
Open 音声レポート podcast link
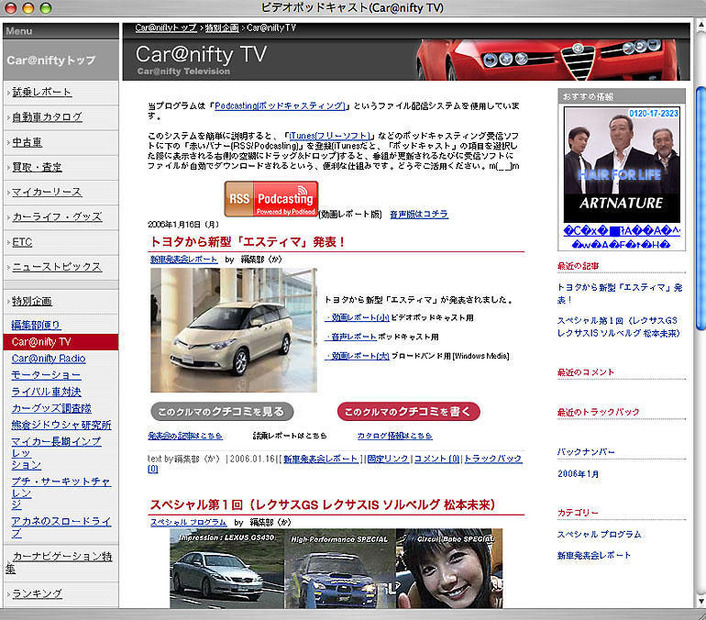[x=351, y=337]
